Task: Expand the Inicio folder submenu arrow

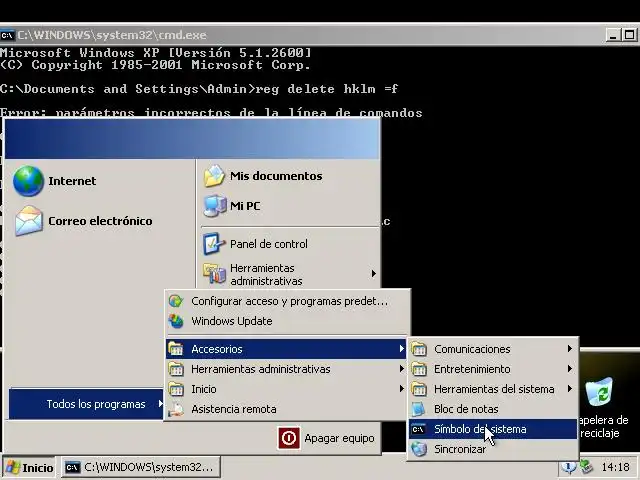Action: pos(402,389)
